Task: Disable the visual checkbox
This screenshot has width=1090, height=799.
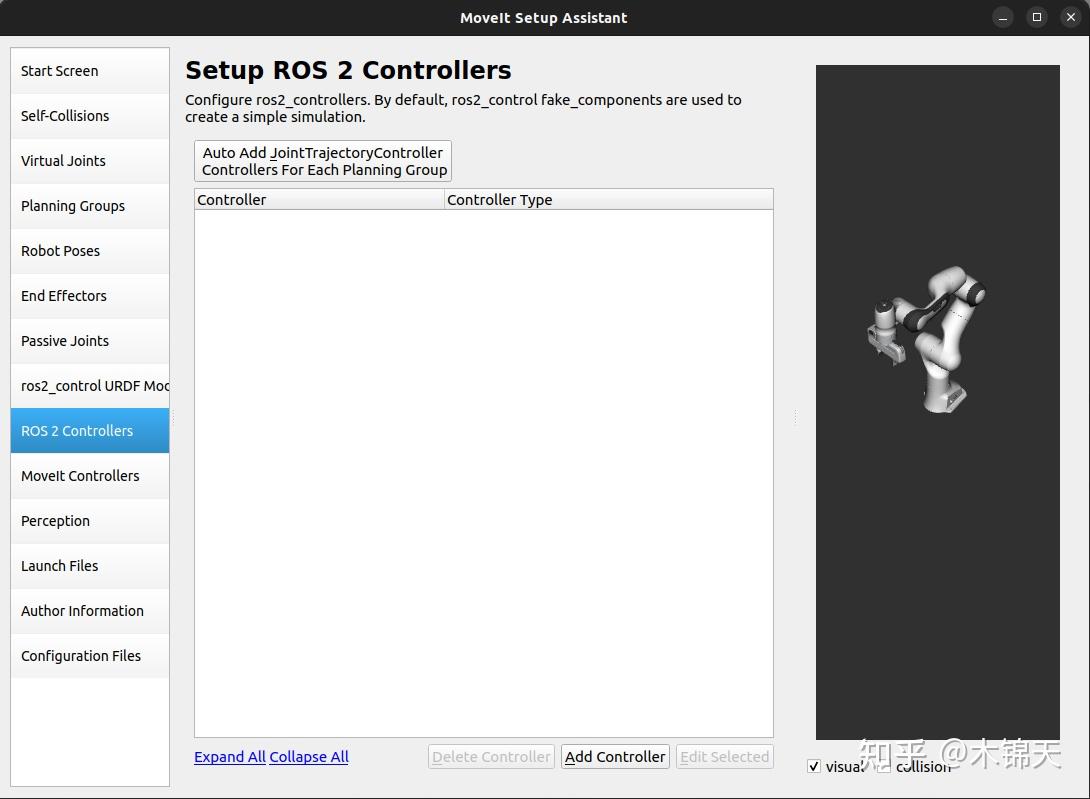Action: [814, 766]
